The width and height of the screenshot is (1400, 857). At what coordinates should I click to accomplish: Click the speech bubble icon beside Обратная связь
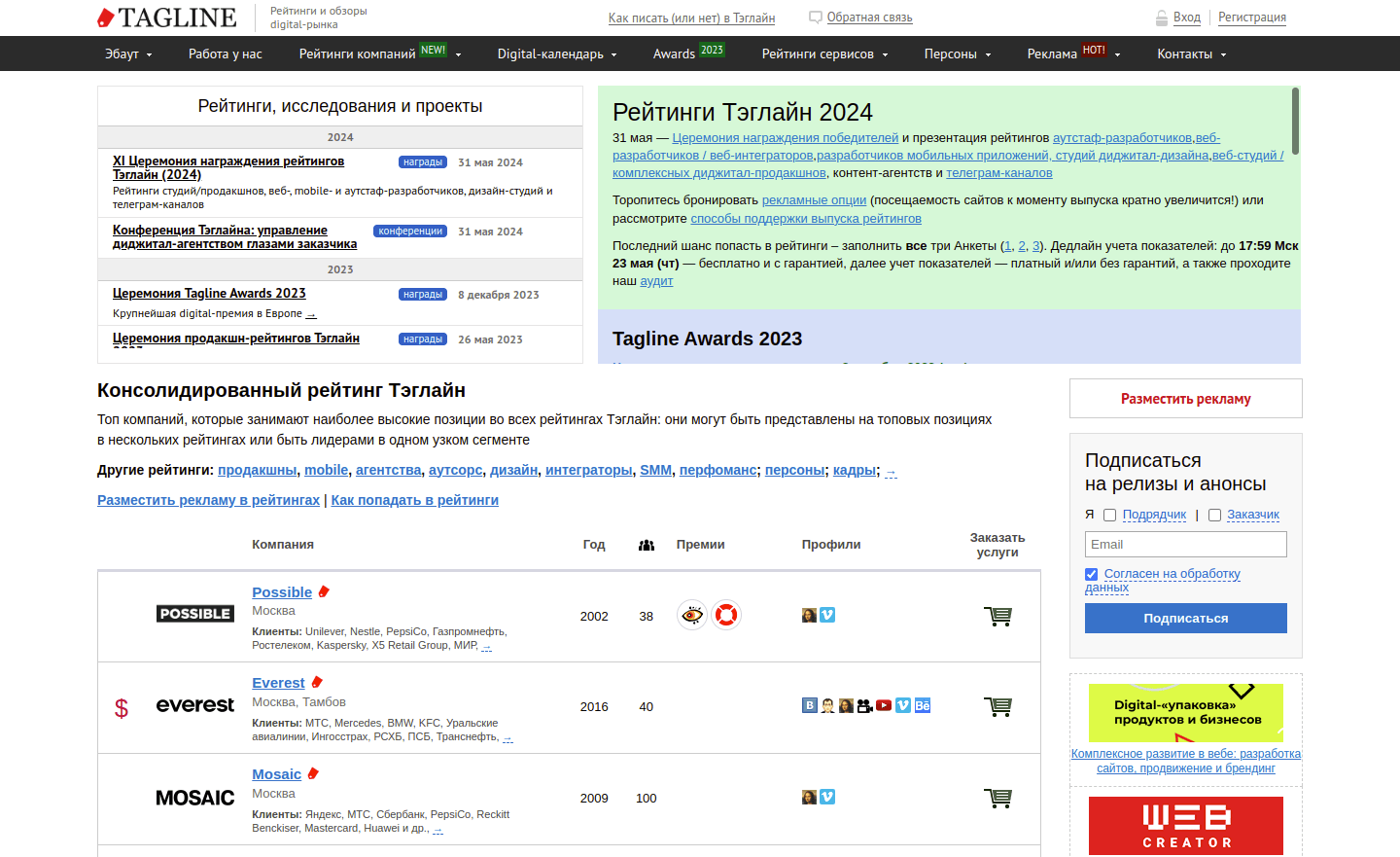click(816, 18)
